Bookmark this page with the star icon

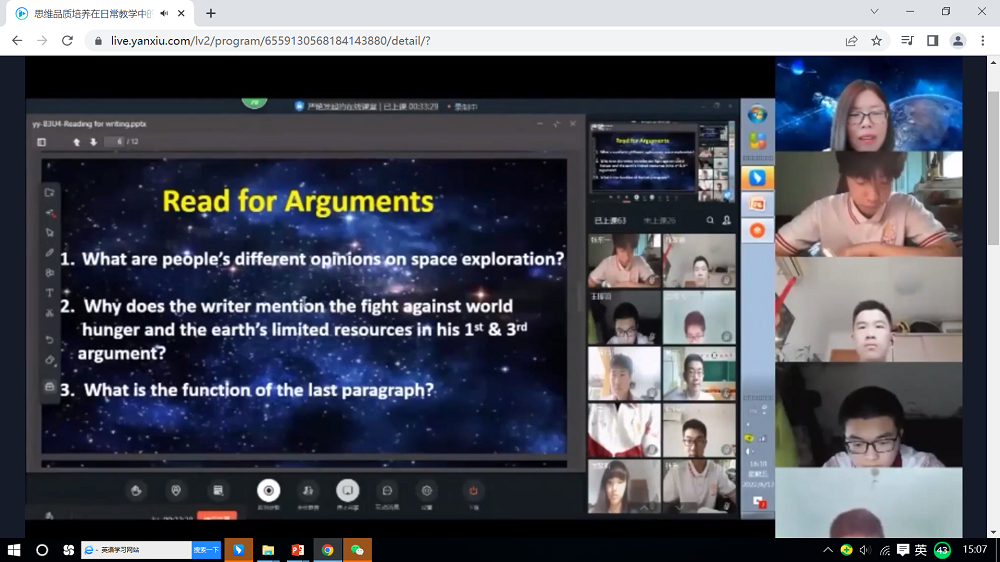click(877, 41)
